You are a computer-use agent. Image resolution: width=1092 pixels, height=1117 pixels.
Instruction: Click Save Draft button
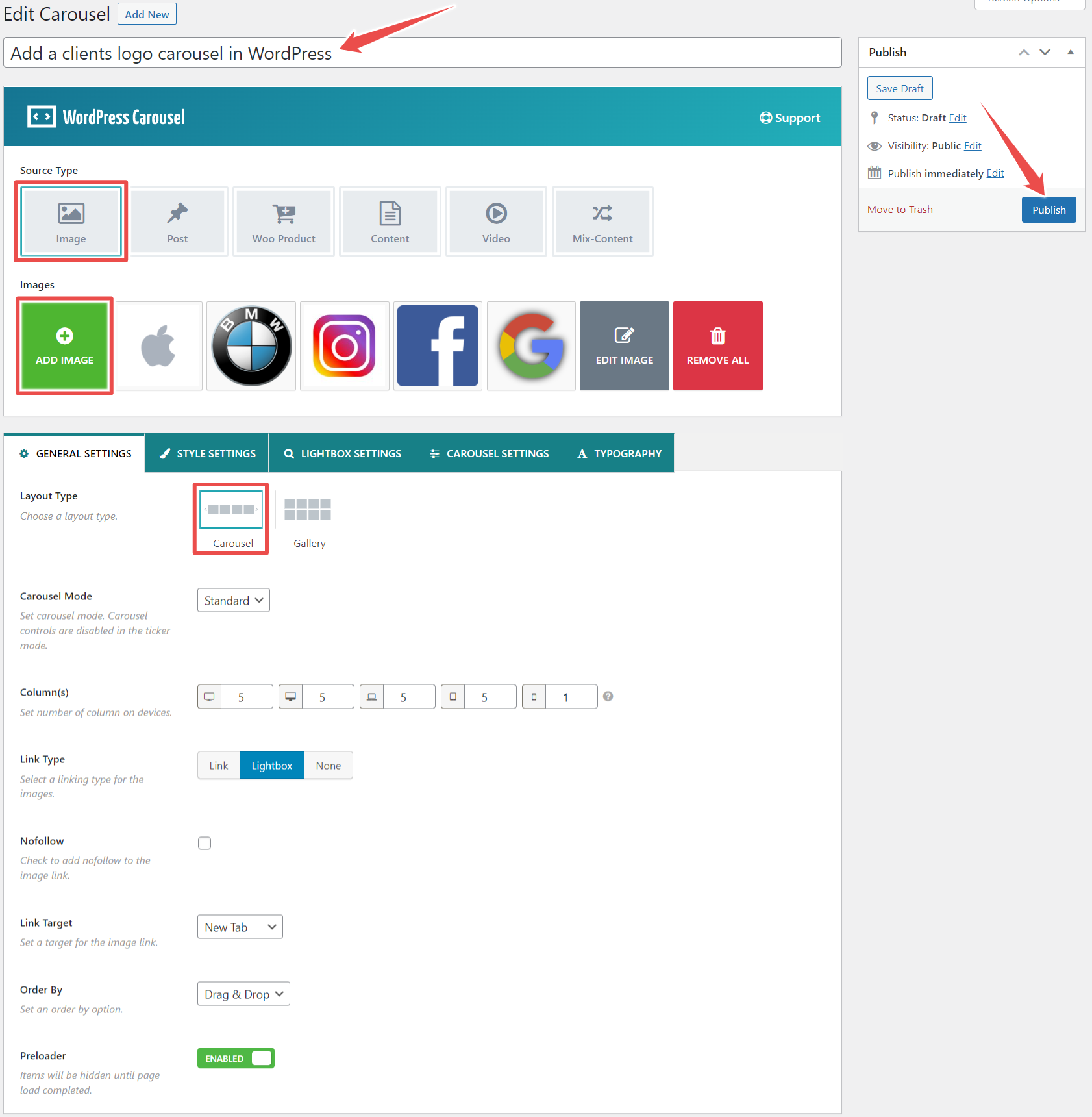900,88
